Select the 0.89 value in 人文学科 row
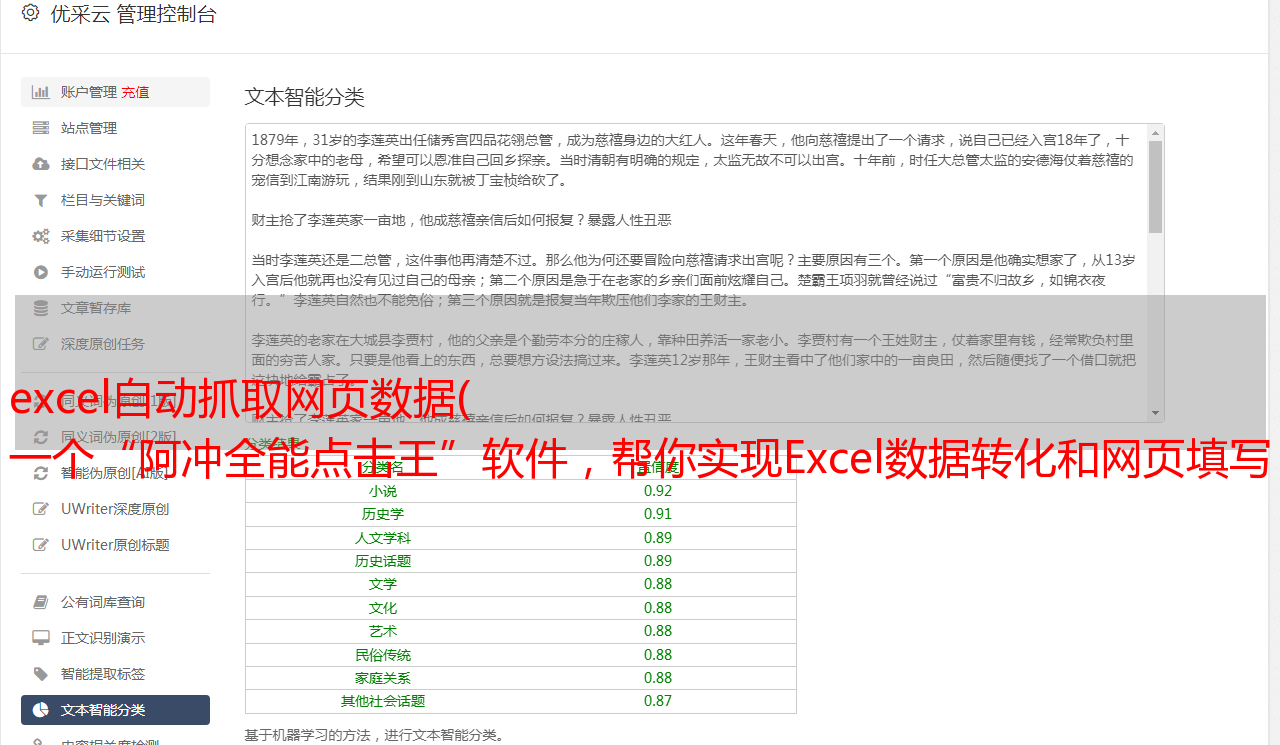The width and height of the screenshot is (1280, 745). [658, 538]
